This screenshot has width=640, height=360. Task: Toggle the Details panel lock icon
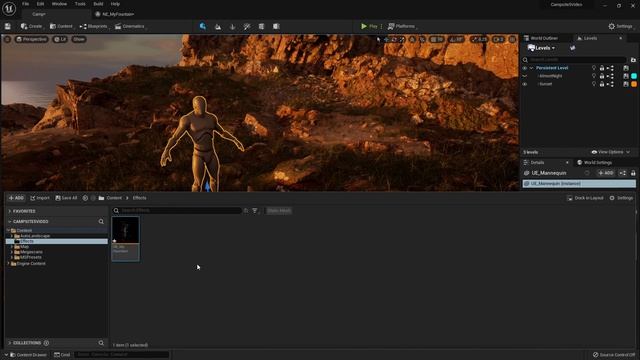click(633, 173)
